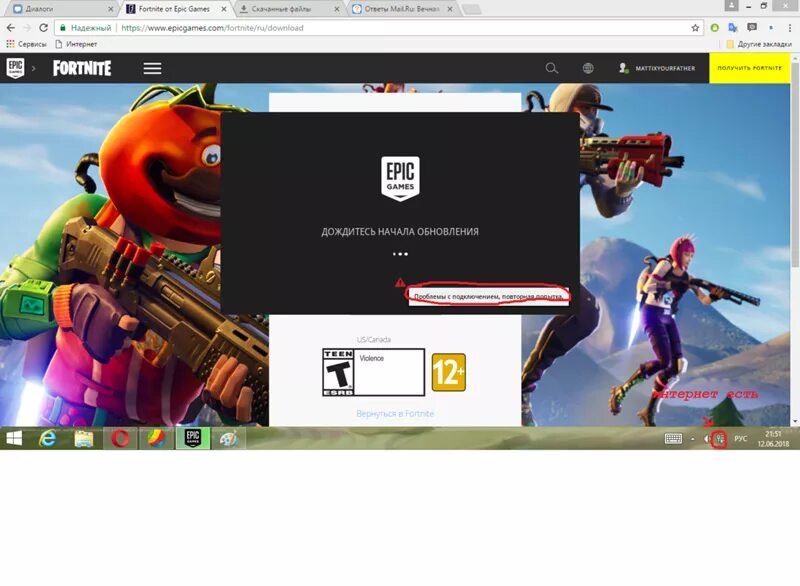800x586 pixels.
Task: Click the Chrome profile user icon
Action: [x=731, y=6]
